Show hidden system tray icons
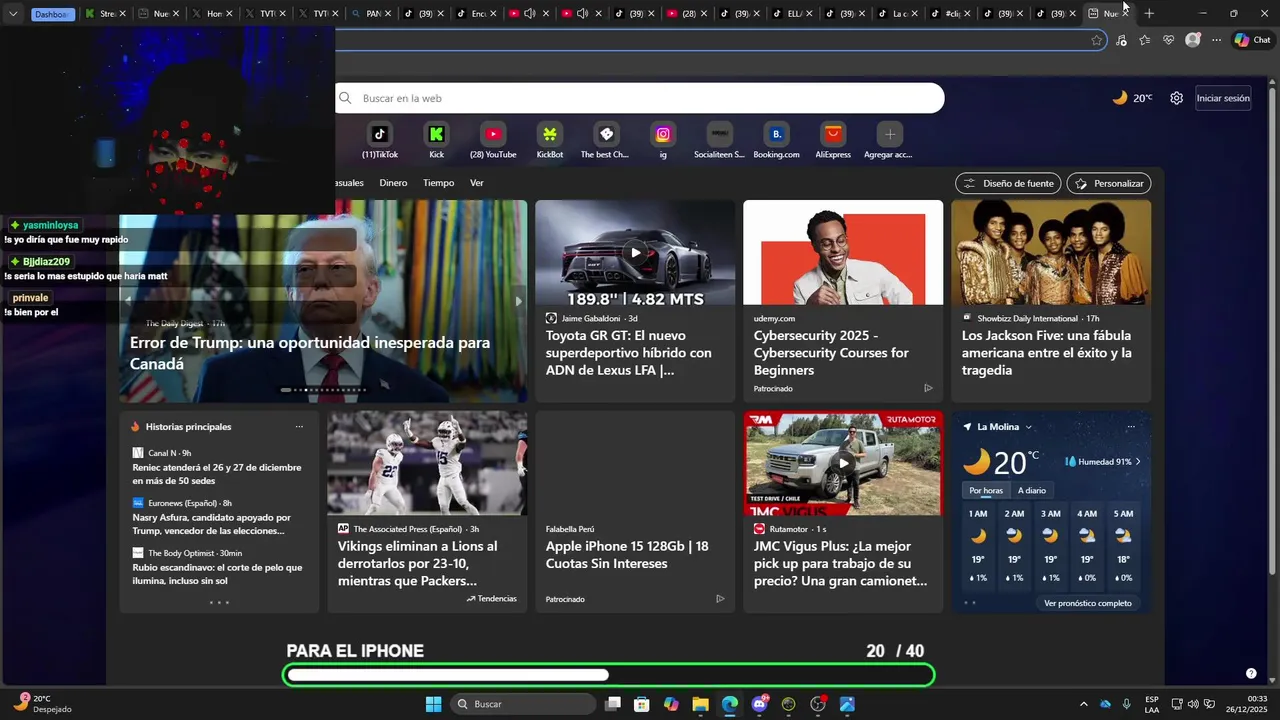This screenshot has width=1280, height=720. tap(1083, 704)
